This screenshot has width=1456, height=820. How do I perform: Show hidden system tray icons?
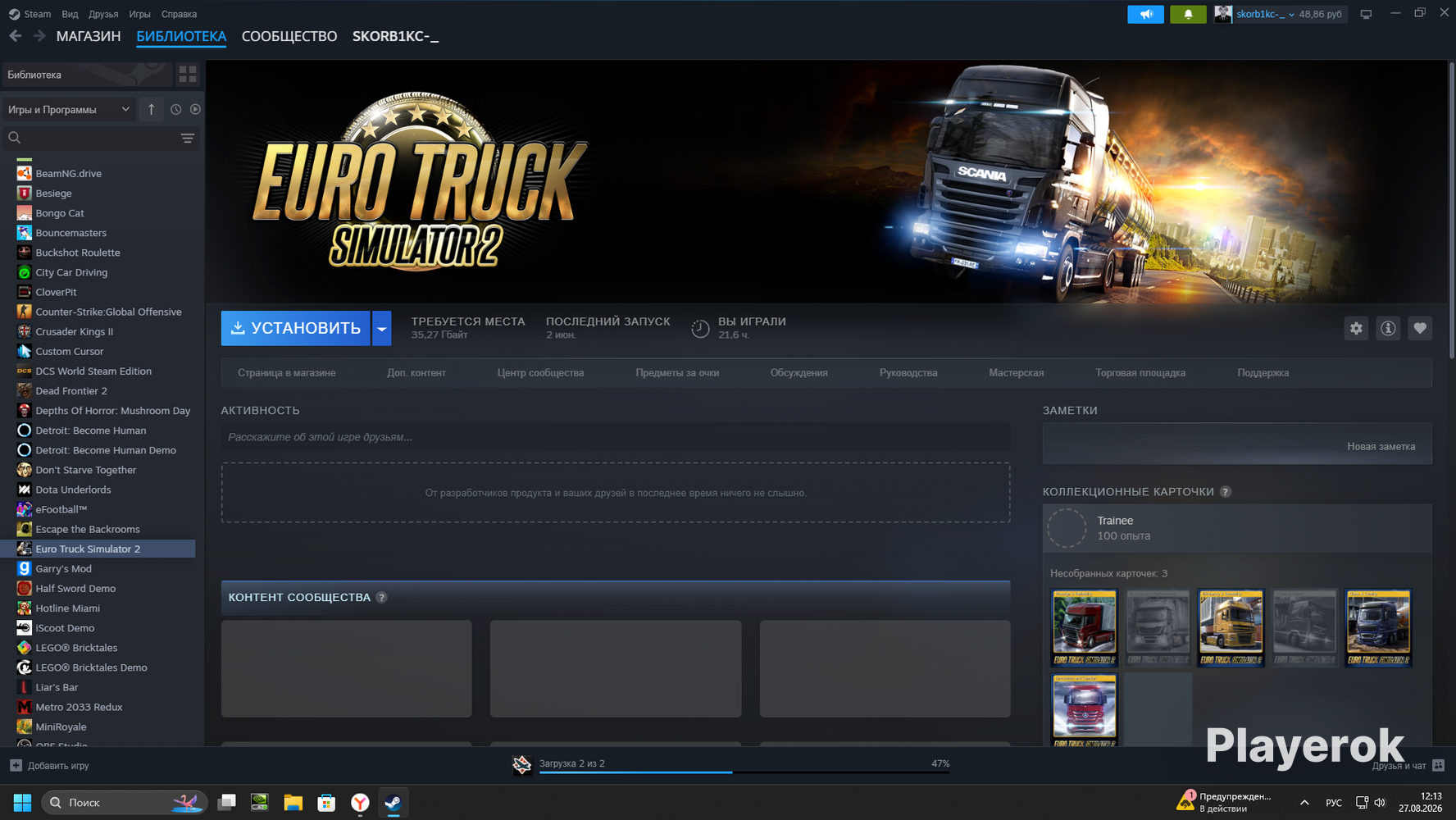1304,802
